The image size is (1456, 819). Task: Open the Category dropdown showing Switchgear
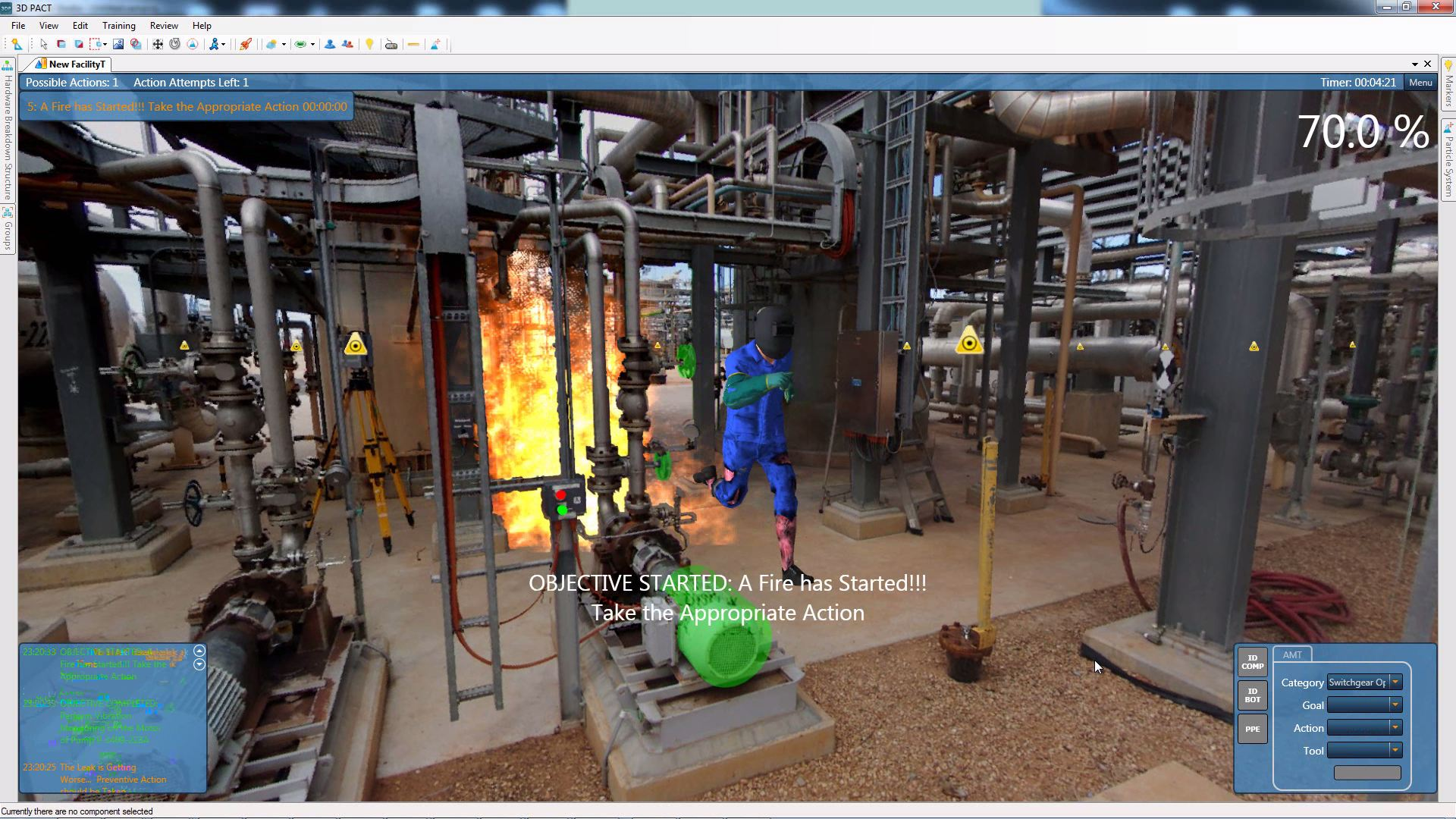(1395, 682)
